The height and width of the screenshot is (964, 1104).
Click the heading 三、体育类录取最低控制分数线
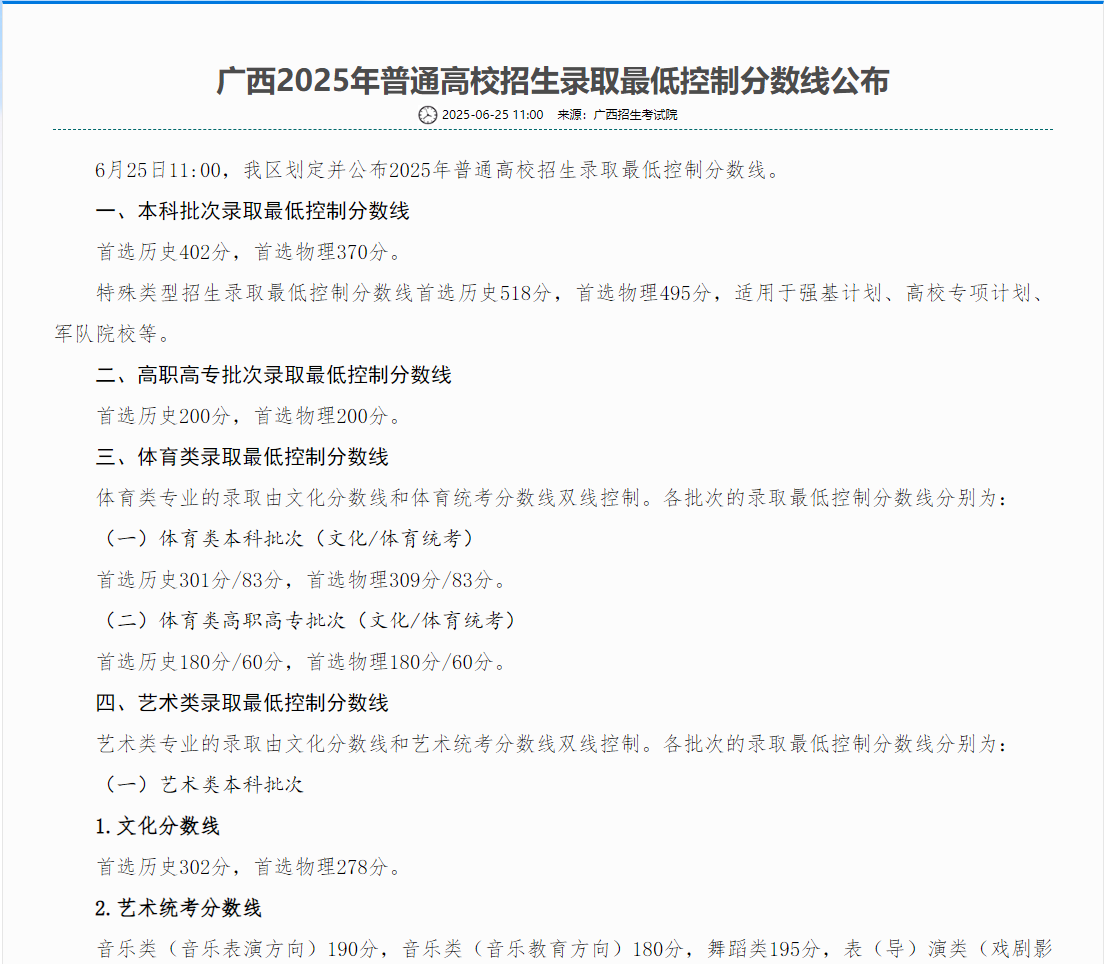242,457
